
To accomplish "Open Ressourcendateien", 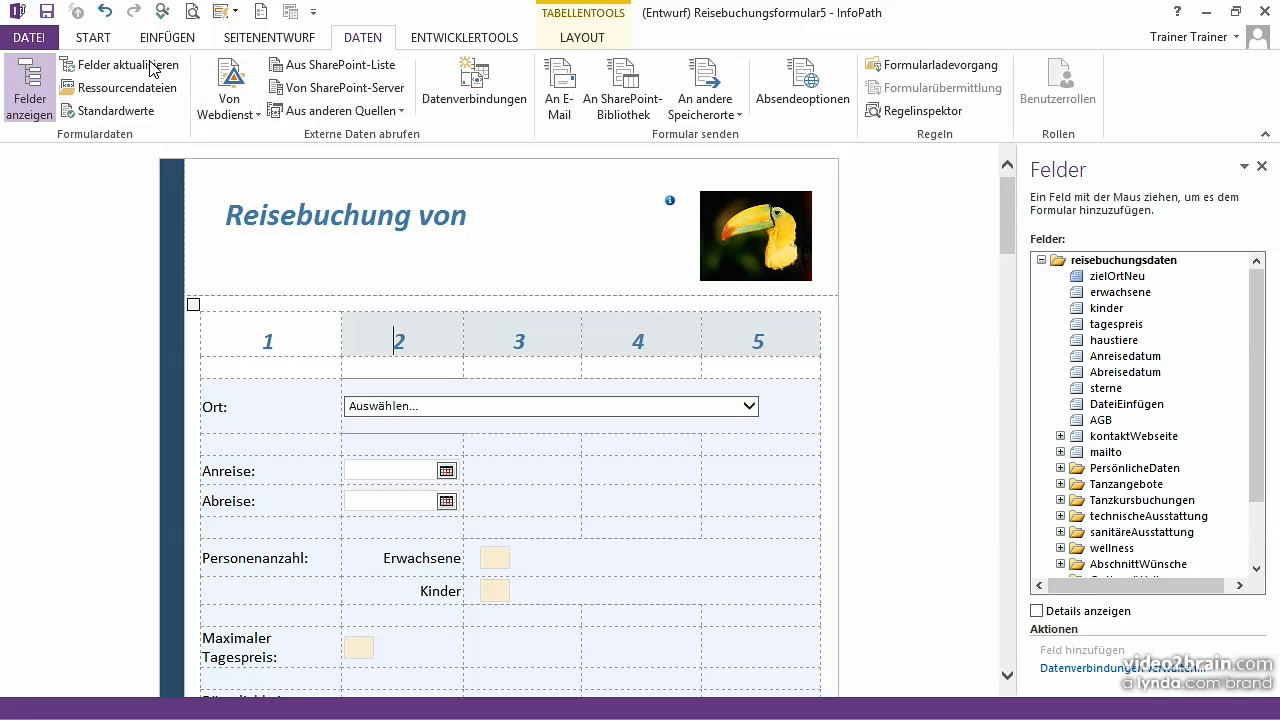I will 119,88.
